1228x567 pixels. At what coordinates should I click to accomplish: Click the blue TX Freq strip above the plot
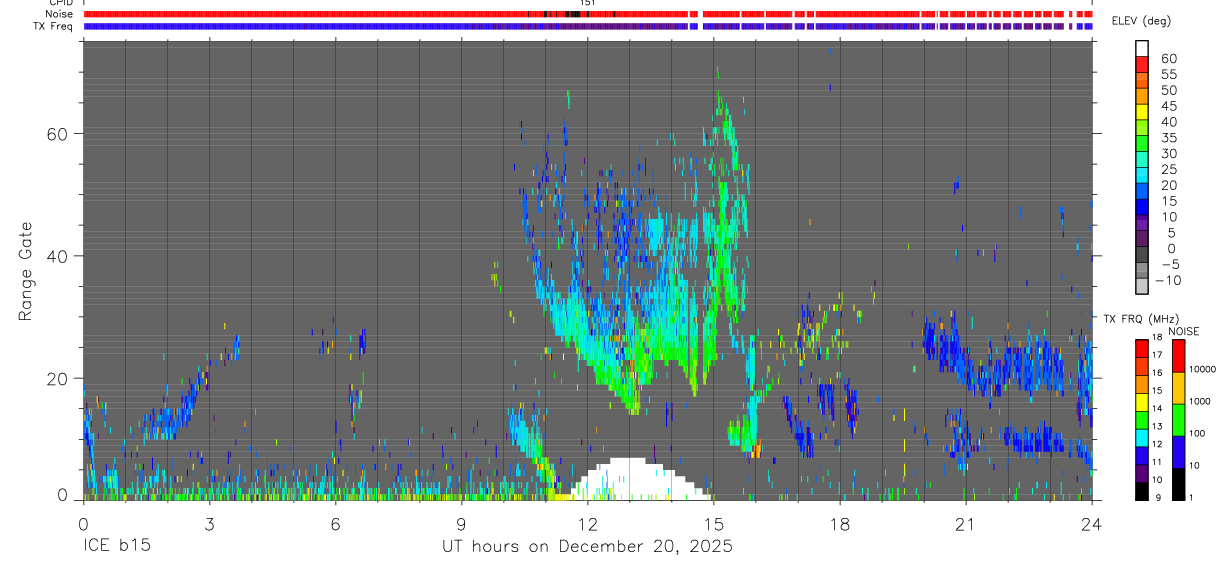pos(588,26)
